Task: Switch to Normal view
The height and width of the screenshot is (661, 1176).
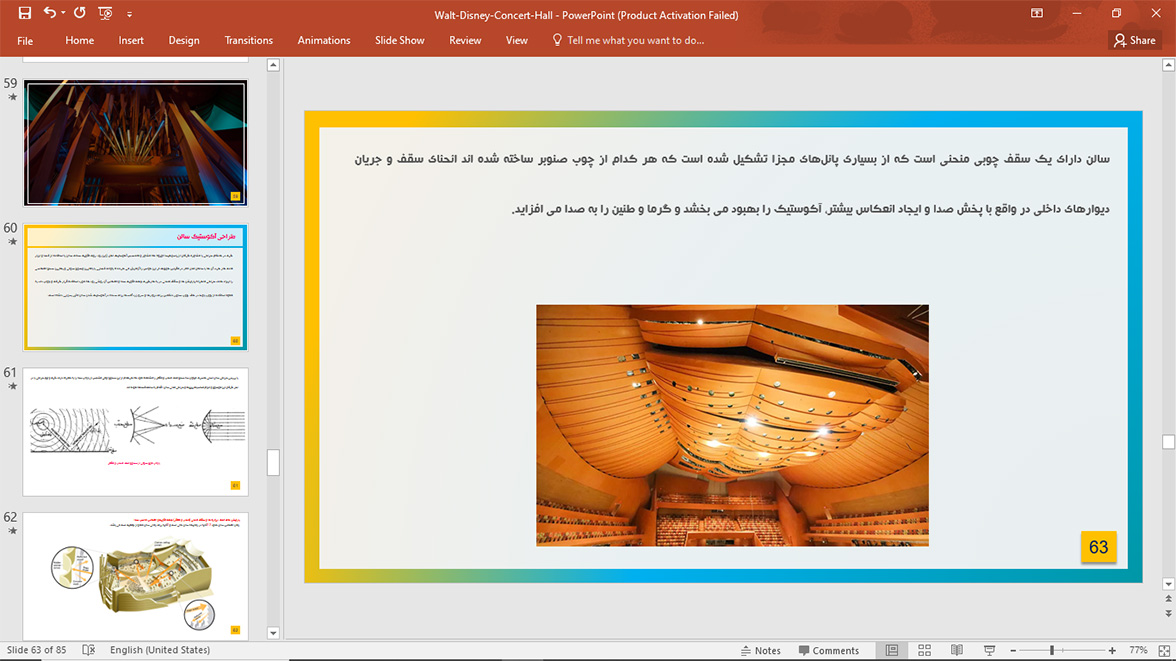Action: tap(892, 650)
